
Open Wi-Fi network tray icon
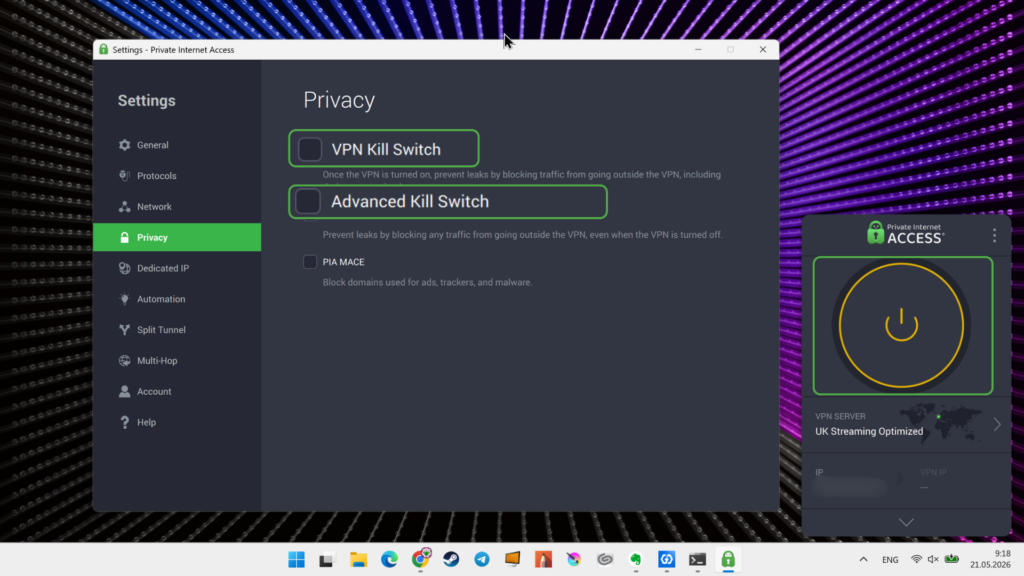click(x=916, y=560)
